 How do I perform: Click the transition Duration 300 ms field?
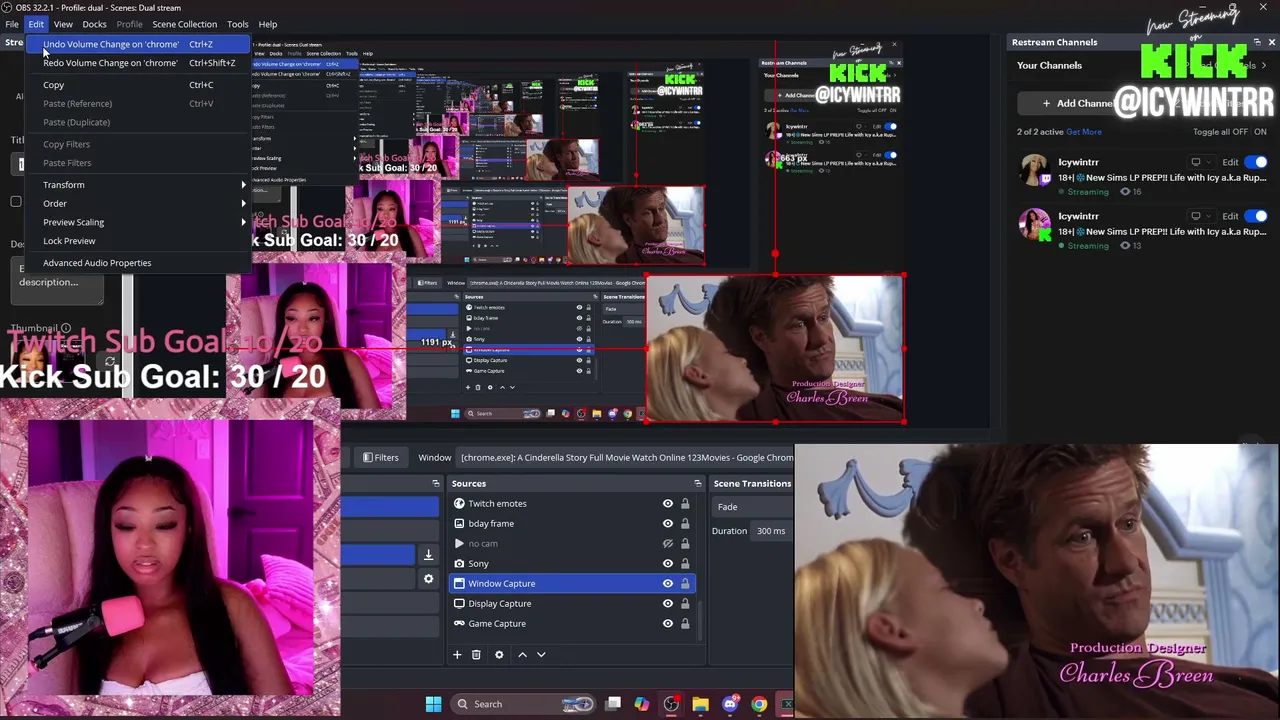772,531
